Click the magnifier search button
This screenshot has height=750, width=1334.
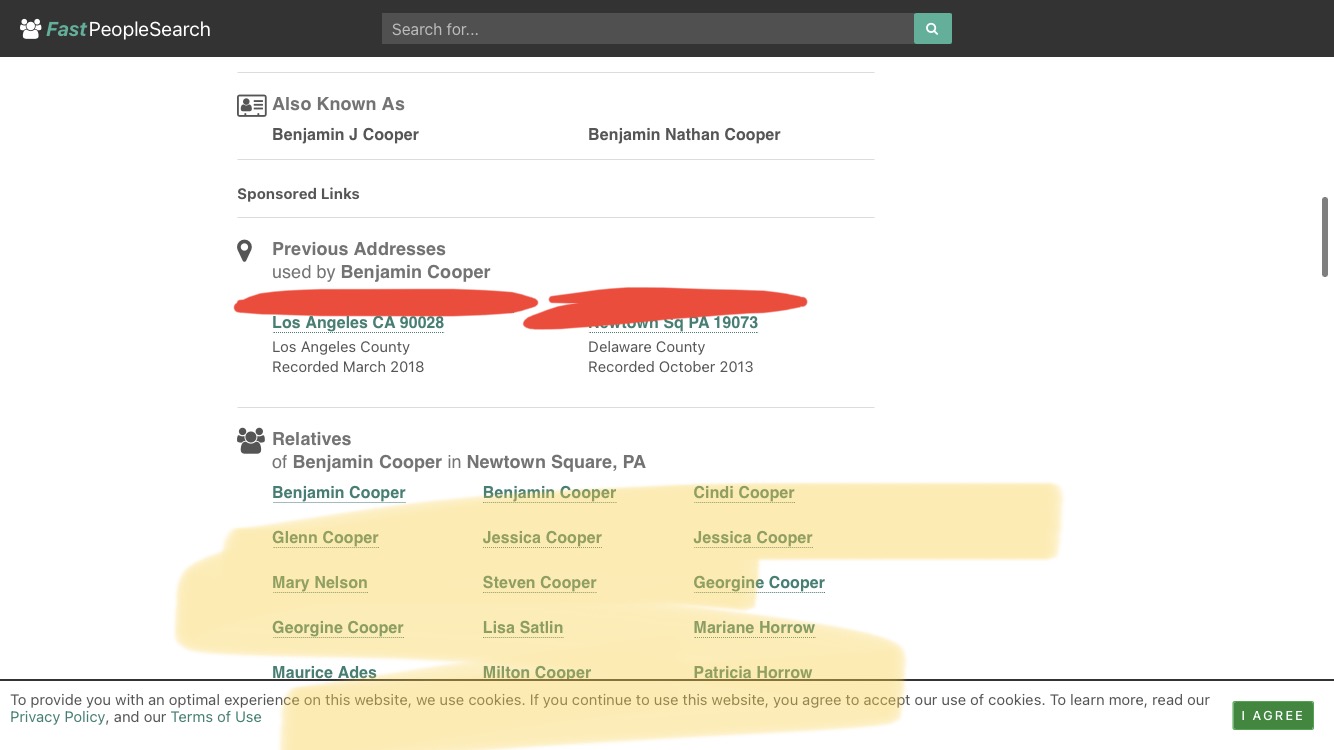coord(932,29)
